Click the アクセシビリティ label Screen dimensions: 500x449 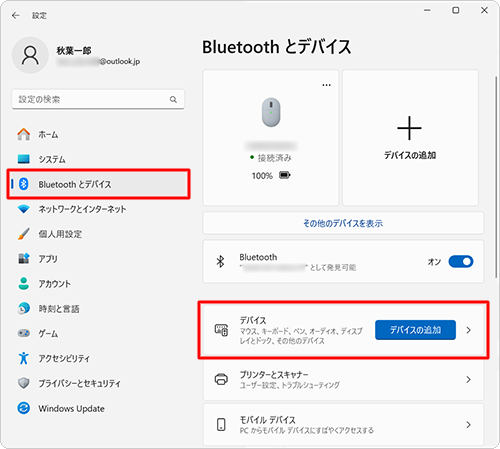click(x=64, y=358)
